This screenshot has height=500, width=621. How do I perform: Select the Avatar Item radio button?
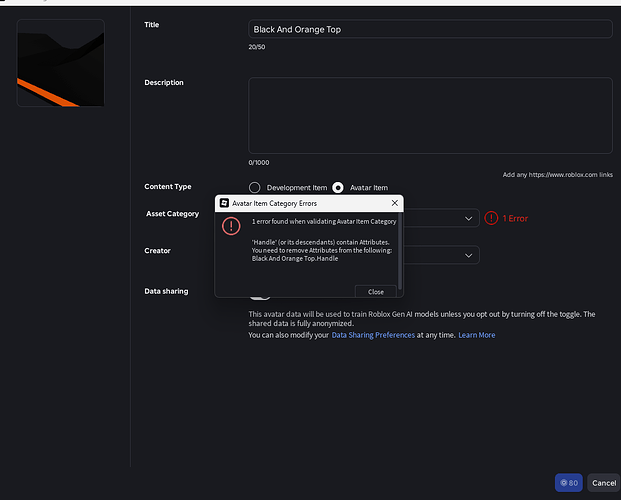click(338, 187)
